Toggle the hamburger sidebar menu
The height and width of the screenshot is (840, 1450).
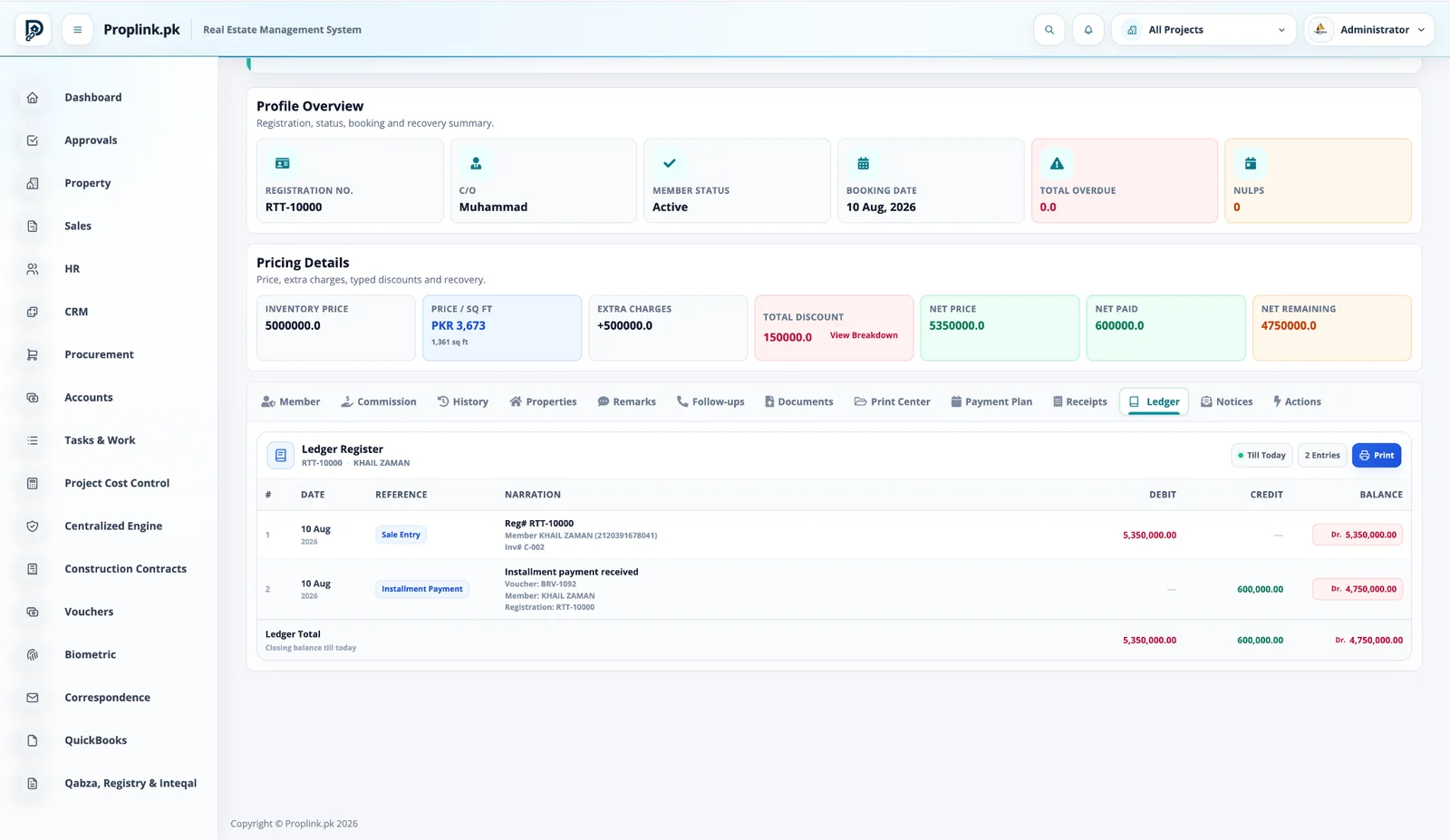tap(77, 30)
